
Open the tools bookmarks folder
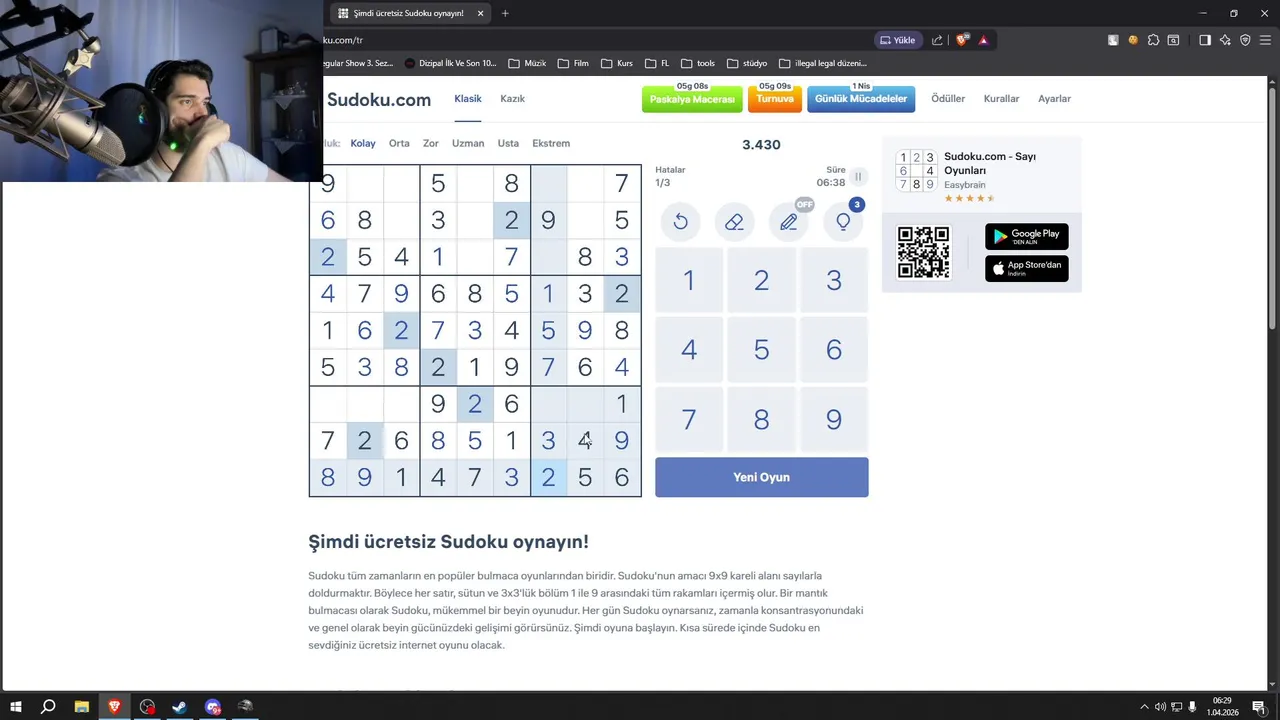click(697, 63)
